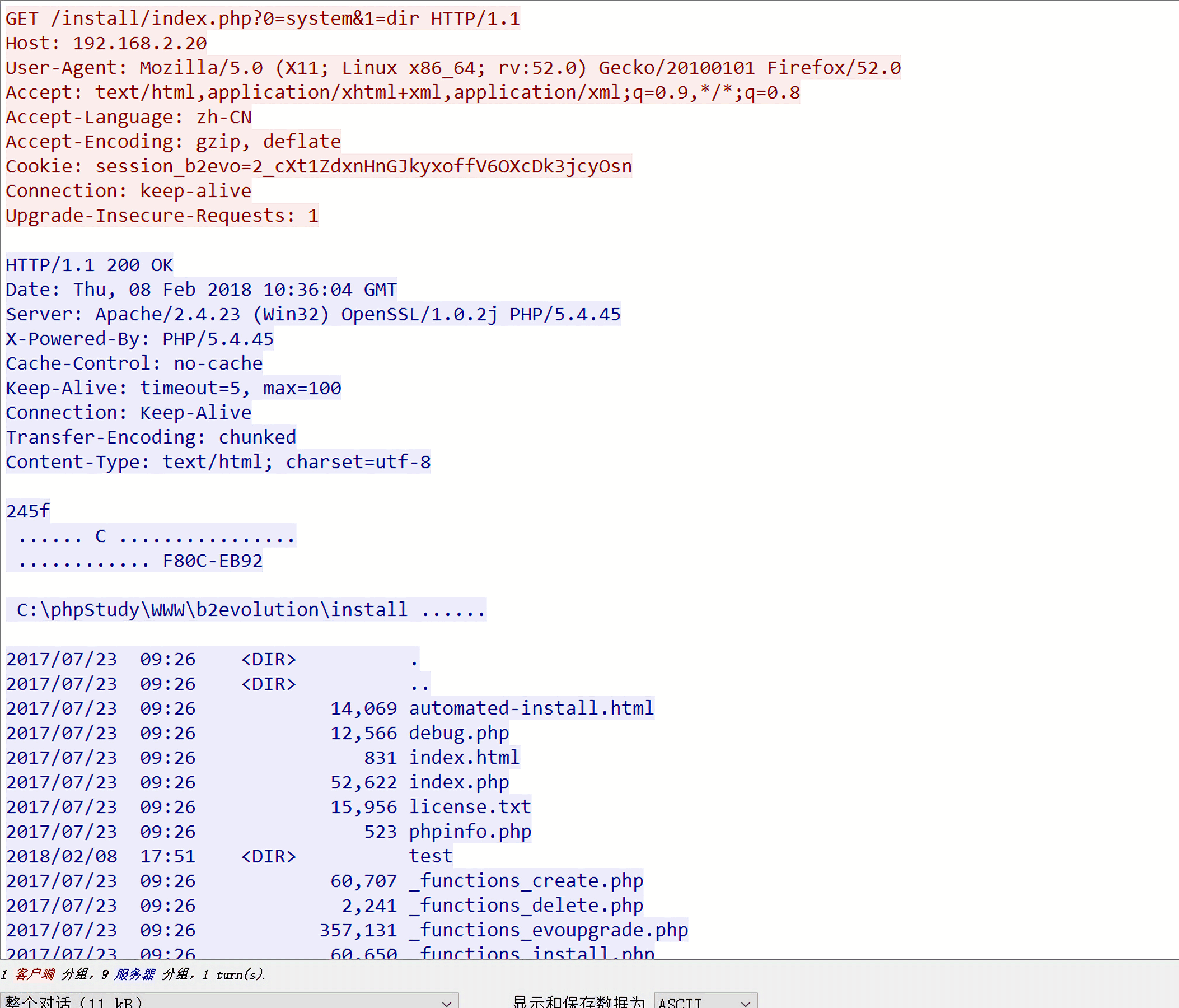Select the Transfer-Encoding: chunked line
The width and height of the screenshot is (1179, 1008).
click(151, 437)
